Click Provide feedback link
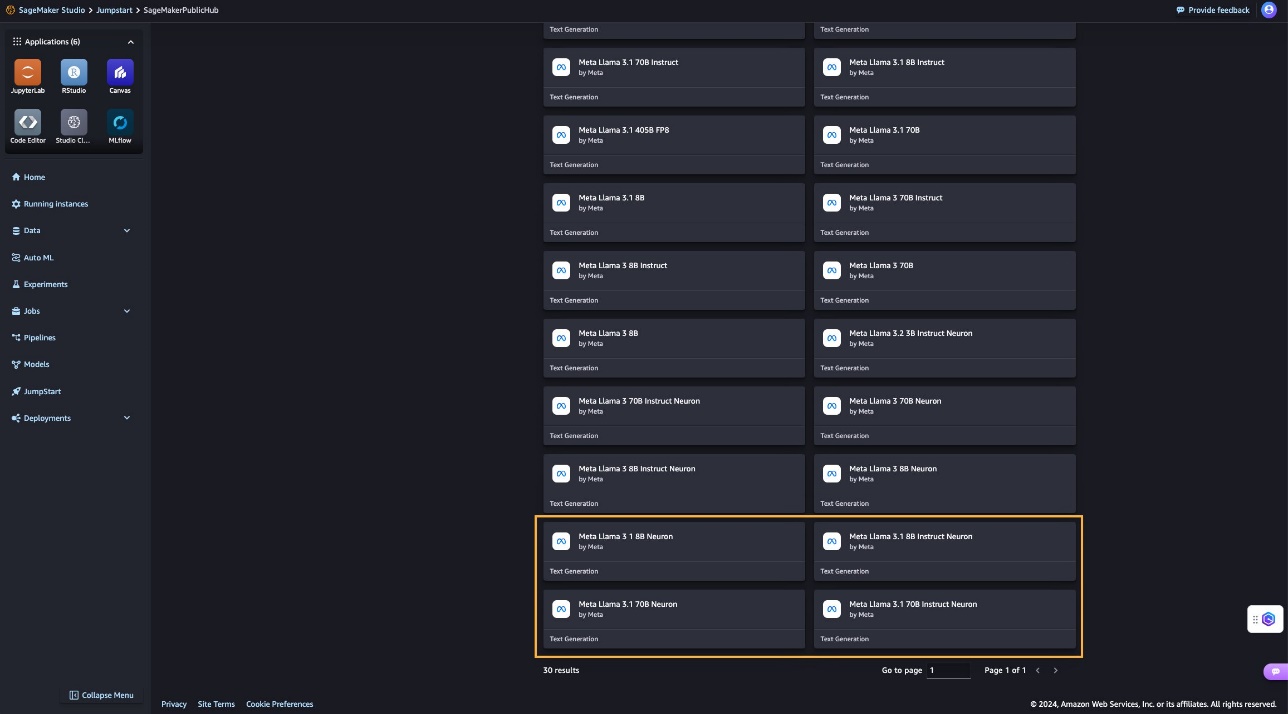 [x=1213, y=10]
